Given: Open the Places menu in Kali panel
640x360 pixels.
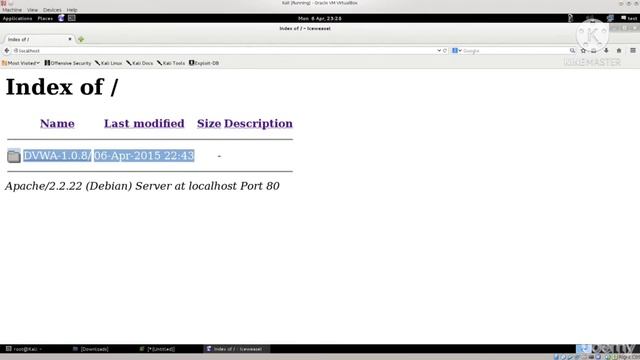Looking at the screenshot, I should pos(45,18).
